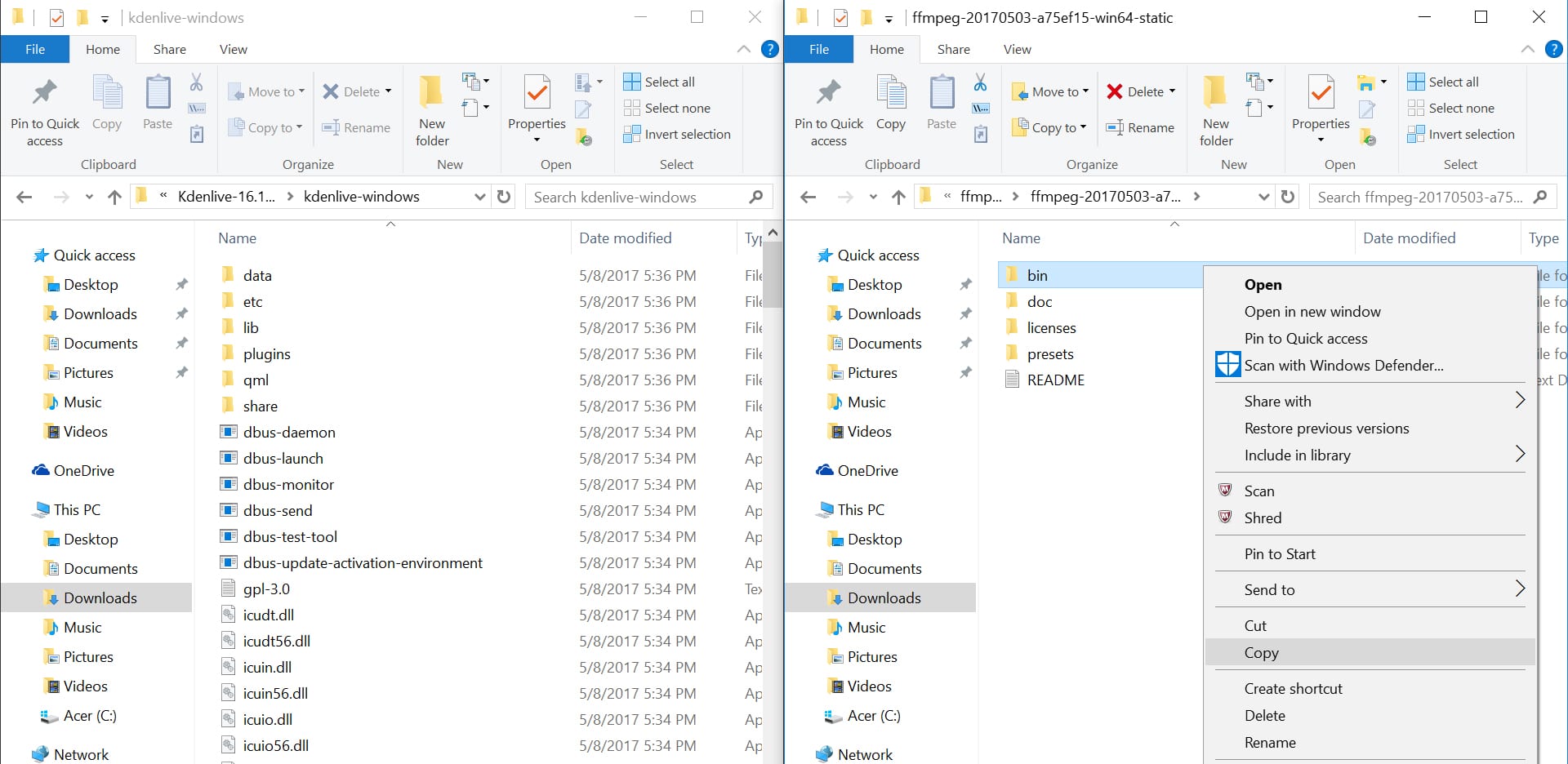Toggle item check box icon in kdenlive-windows title bar
Screen dimensions: 1568x764
[56, 17]
